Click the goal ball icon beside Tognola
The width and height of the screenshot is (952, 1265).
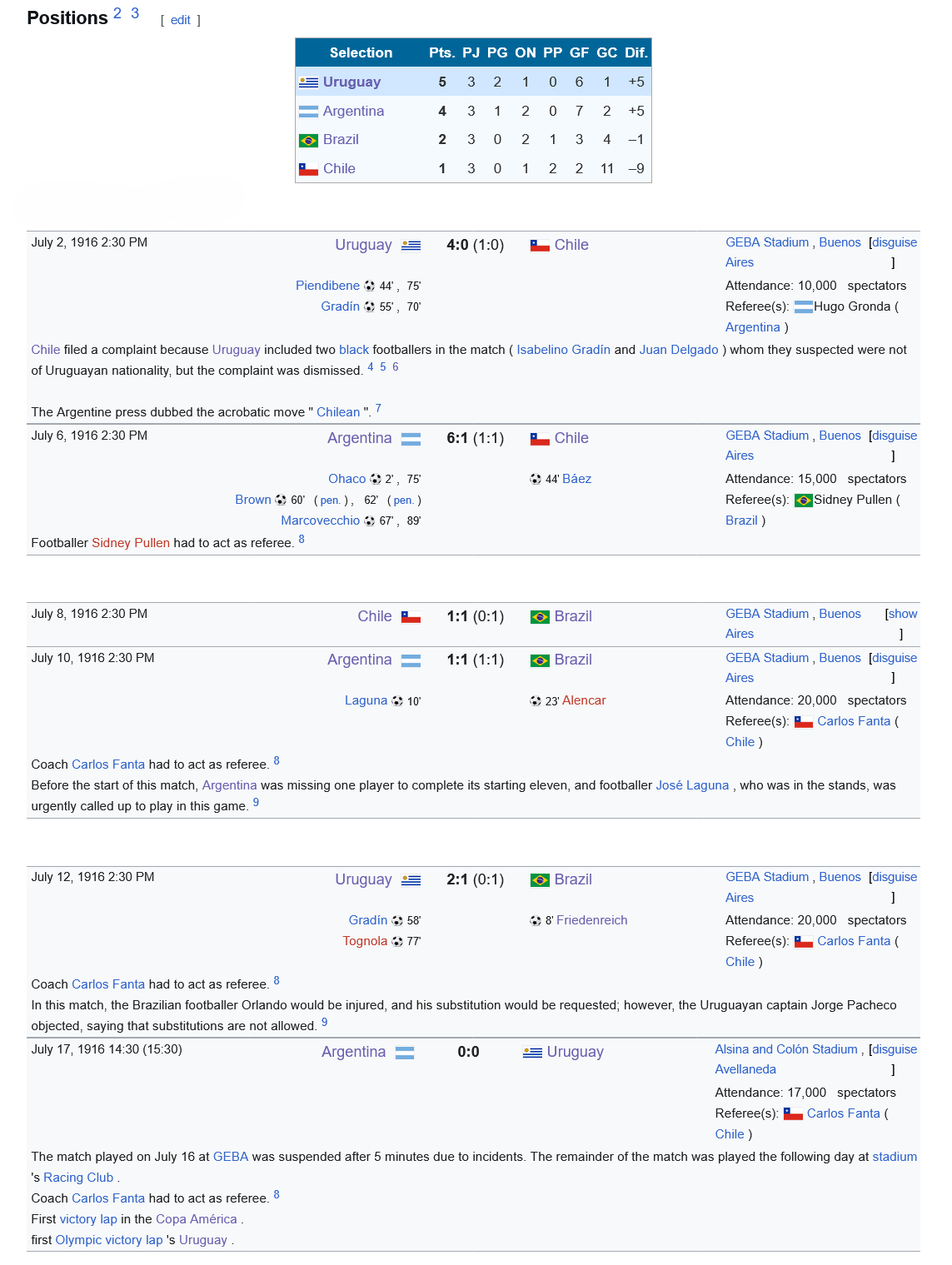397,941
